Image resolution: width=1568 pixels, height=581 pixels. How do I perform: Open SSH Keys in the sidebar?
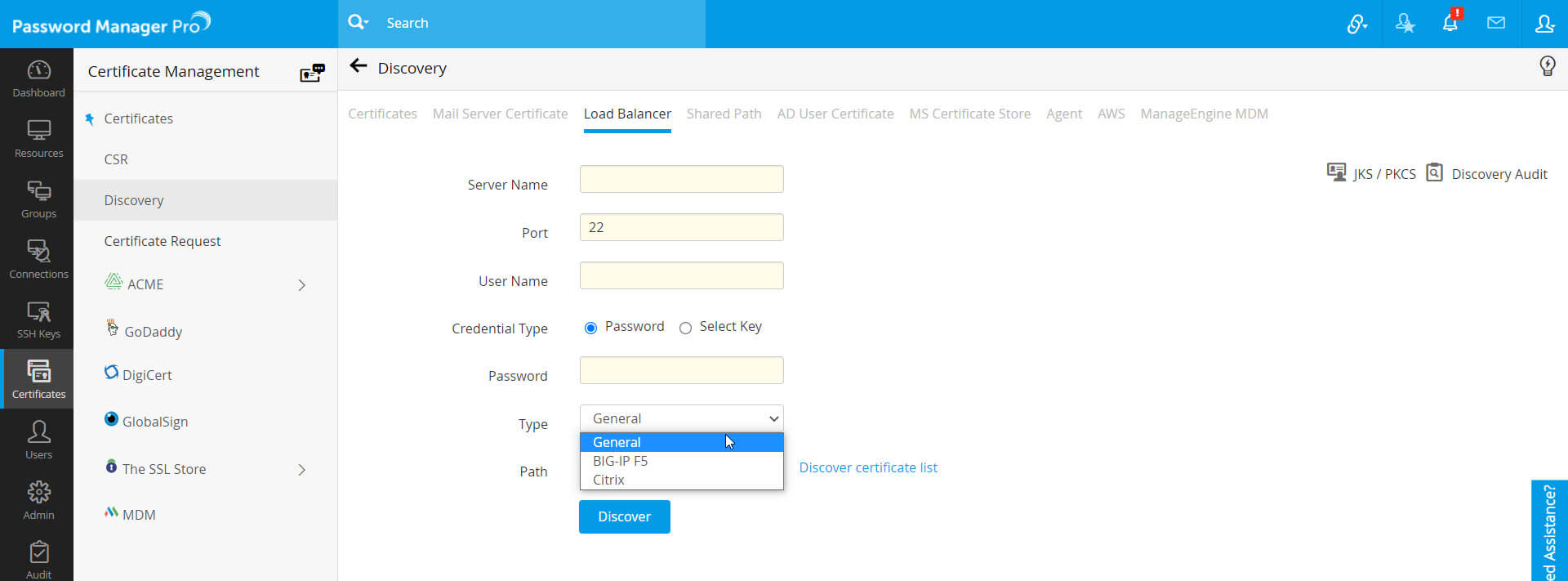pos(38,320)
